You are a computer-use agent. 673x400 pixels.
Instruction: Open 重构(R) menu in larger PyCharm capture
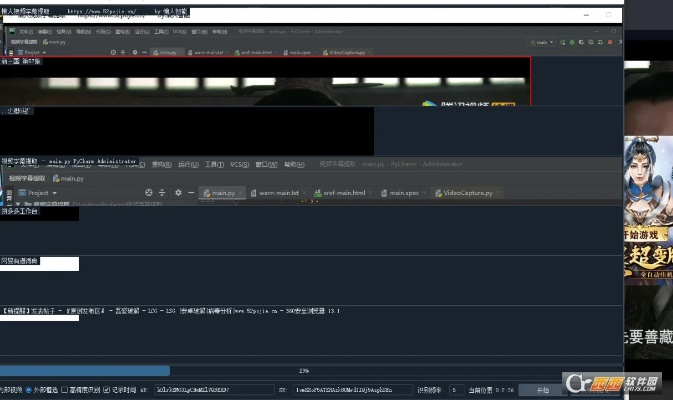[162, 164]
